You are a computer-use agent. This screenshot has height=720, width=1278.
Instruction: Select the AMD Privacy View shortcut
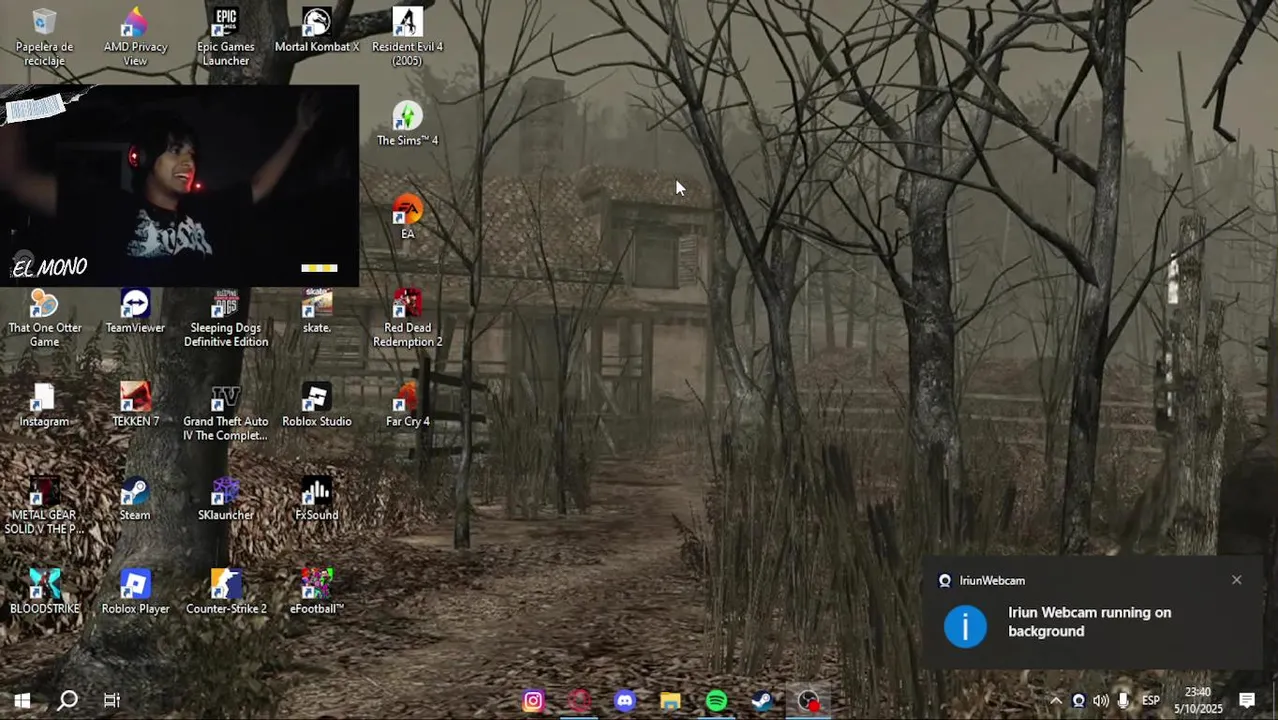click(135, 38)
